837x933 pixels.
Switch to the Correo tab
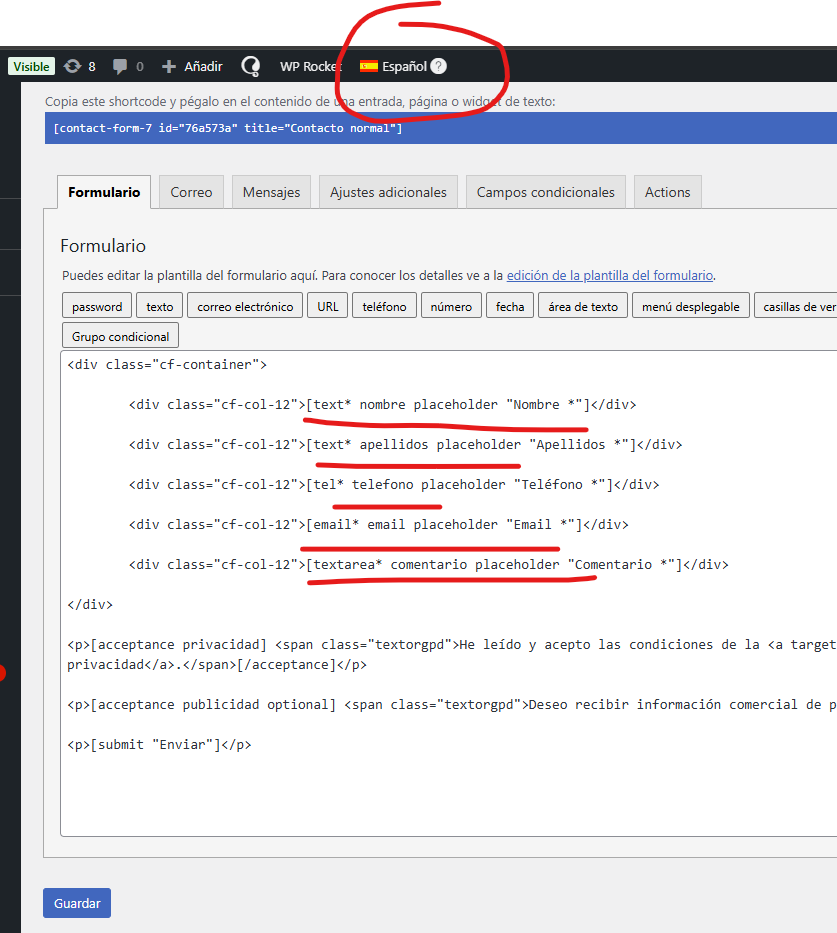coord(191,192)
